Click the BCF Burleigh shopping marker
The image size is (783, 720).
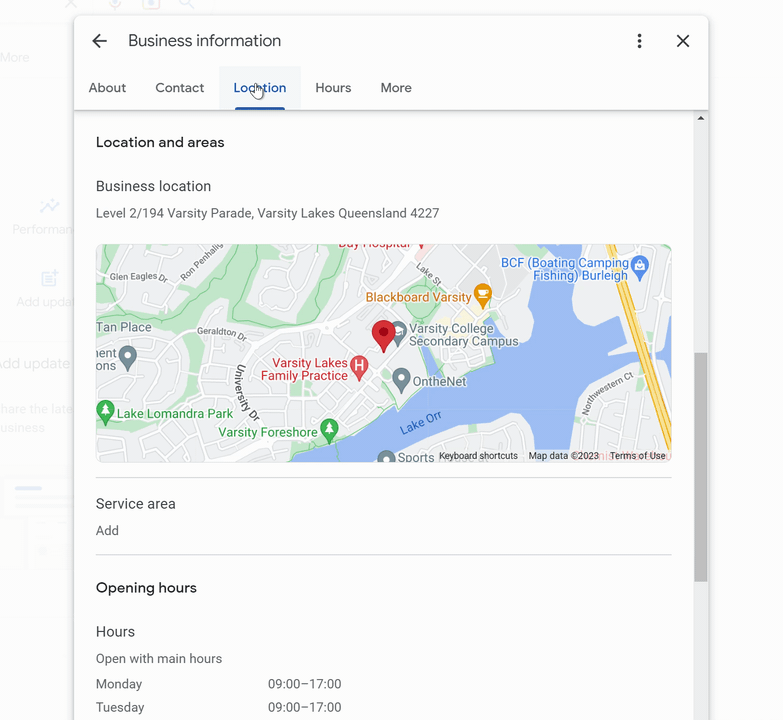640,267
